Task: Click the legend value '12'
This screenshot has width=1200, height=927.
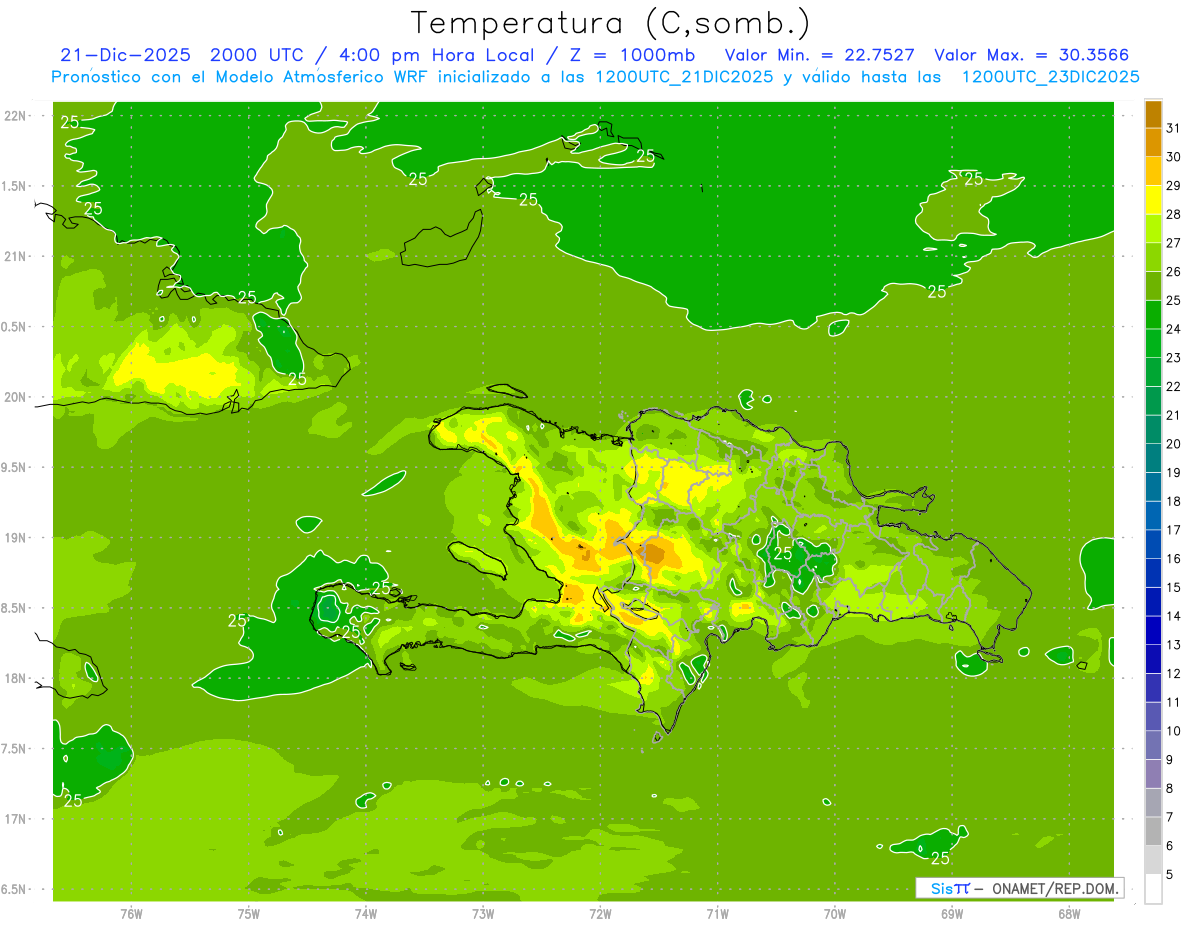Action: click(x=1174, y=674)
